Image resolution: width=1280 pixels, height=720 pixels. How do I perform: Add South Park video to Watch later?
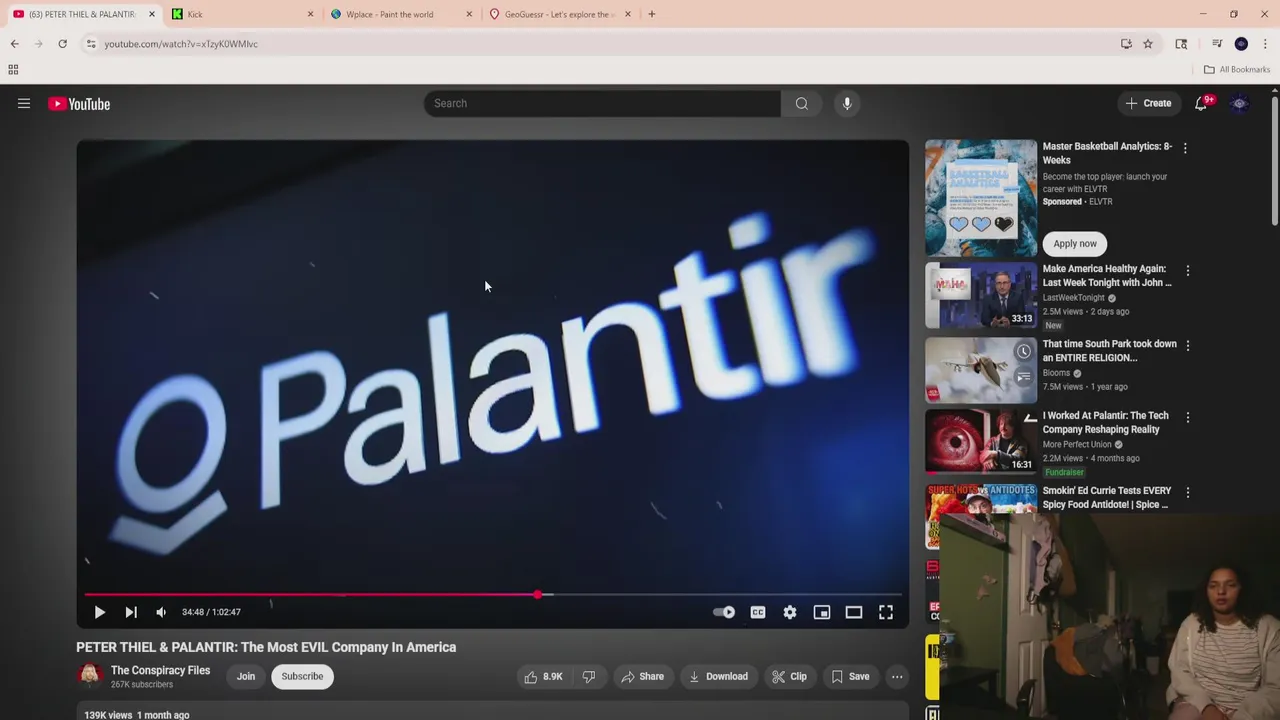click(x=1023, y=352)
